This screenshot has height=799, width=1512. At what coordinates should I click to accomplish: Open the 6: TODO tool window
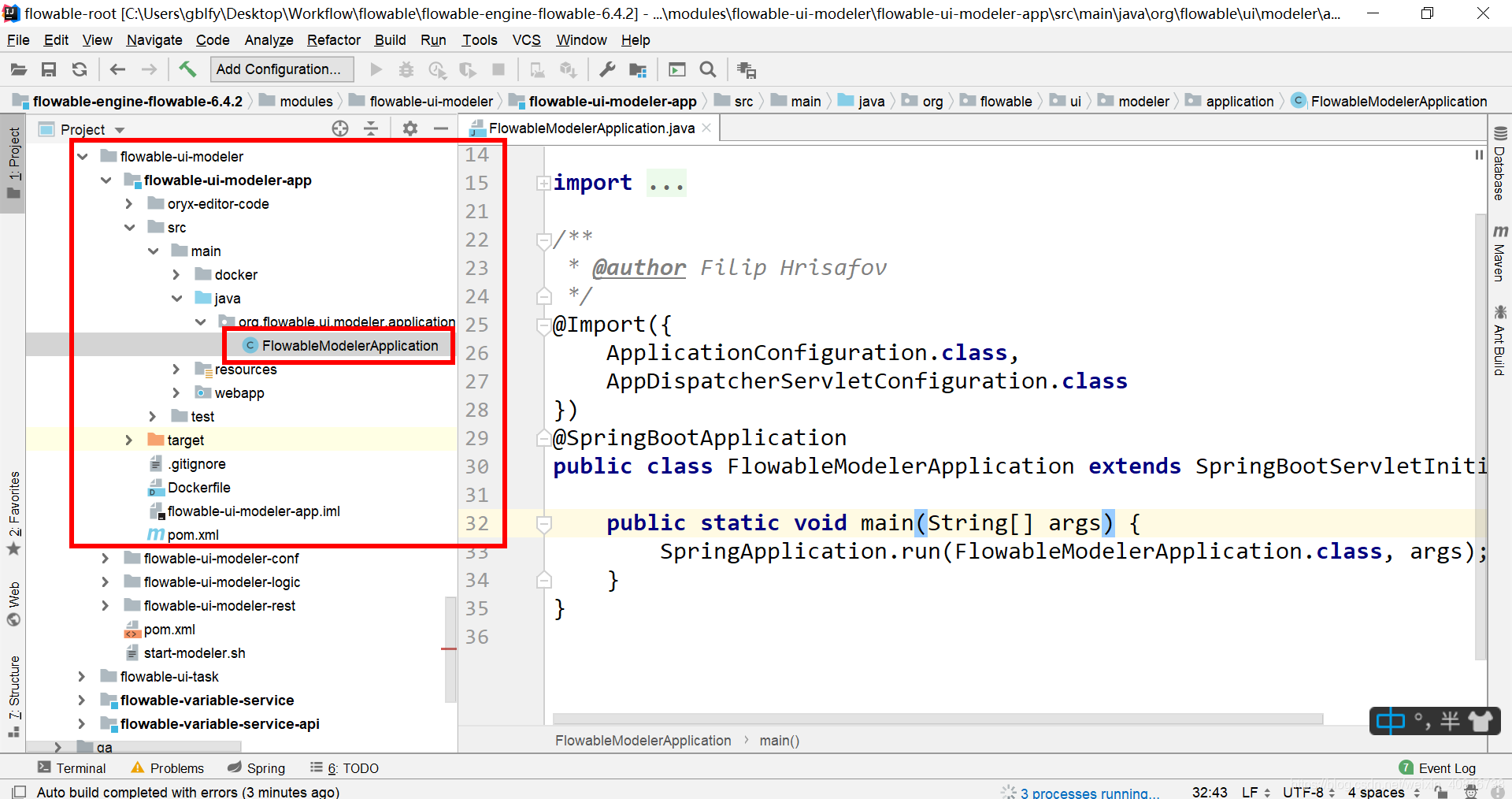[x=345, y=768]
